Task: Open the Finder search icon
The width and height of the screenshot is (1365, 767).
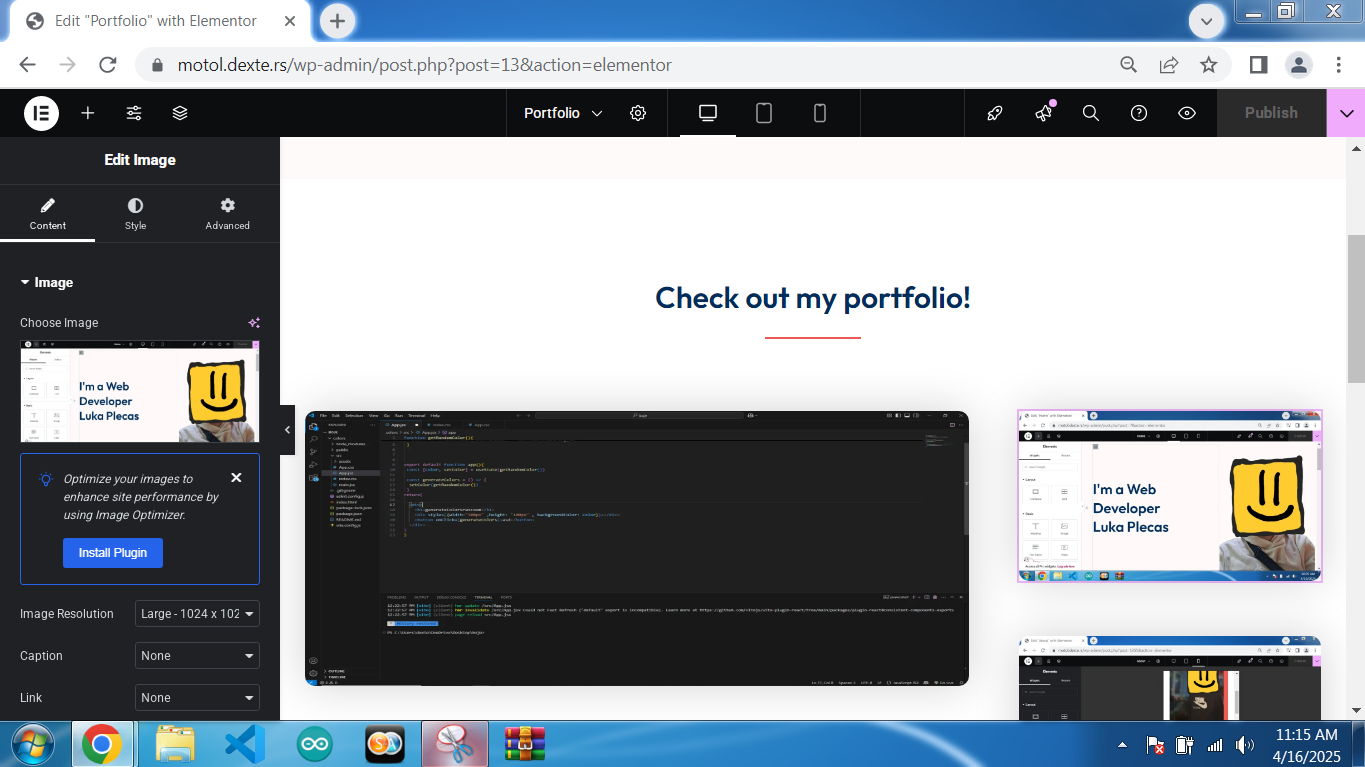Action: coord(1091,113)
